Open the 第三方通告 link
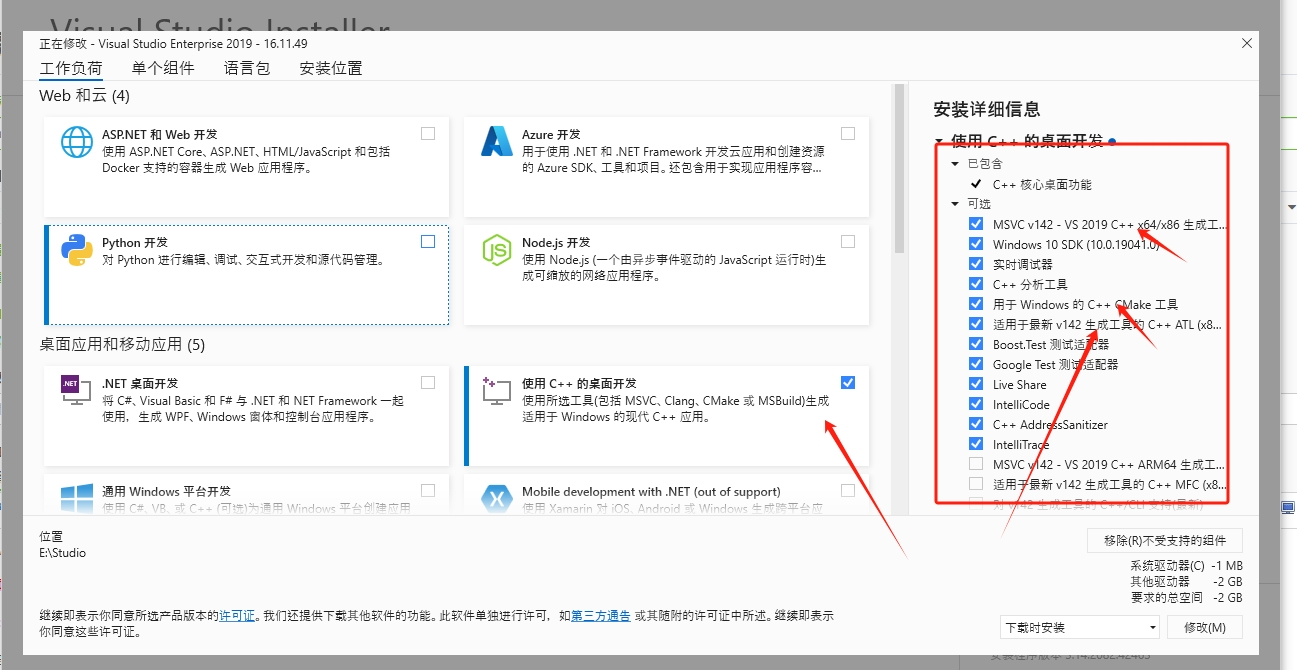 pyautogui.click(x=601, y=616)
